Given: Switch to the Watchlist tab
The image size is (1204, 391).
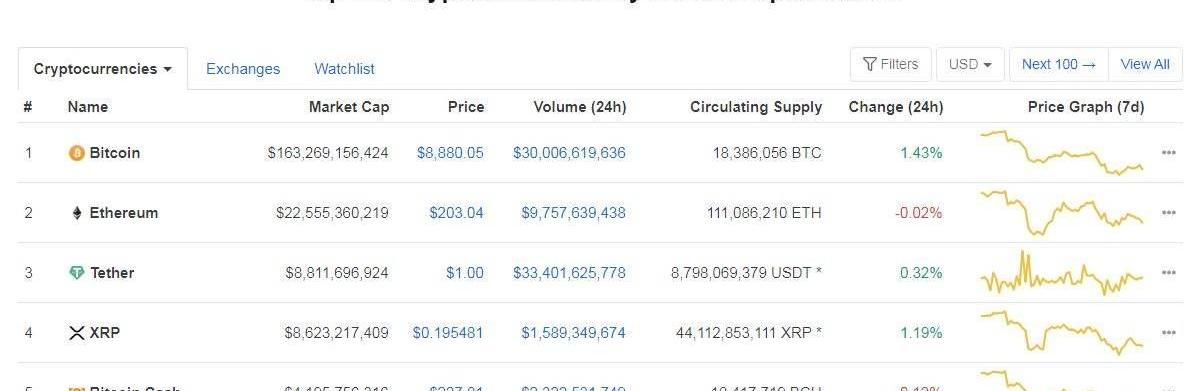Looking at the screenshot, I should [x=344, y=69].
